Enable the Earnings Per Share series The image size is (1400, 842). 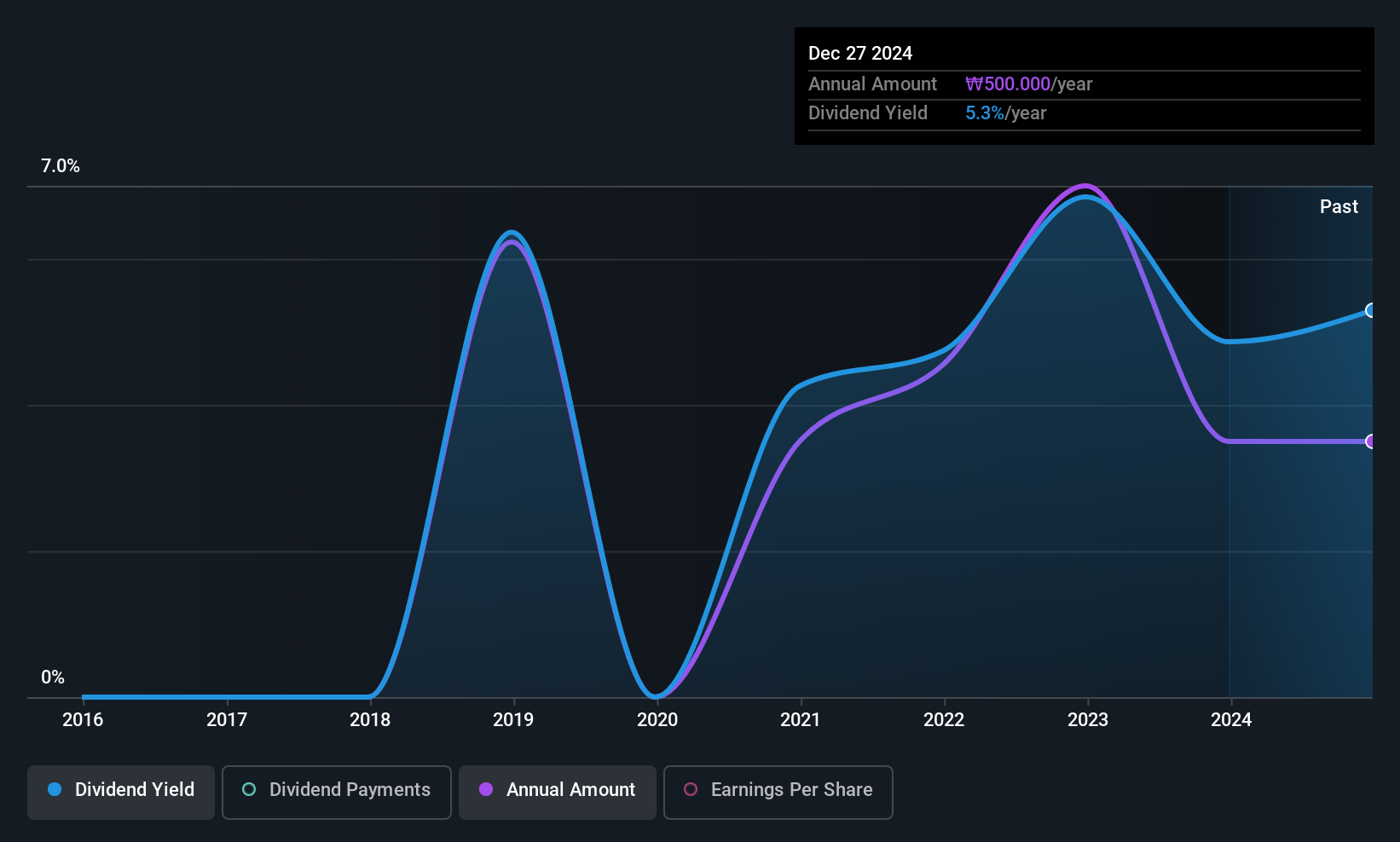pos(778,793)
